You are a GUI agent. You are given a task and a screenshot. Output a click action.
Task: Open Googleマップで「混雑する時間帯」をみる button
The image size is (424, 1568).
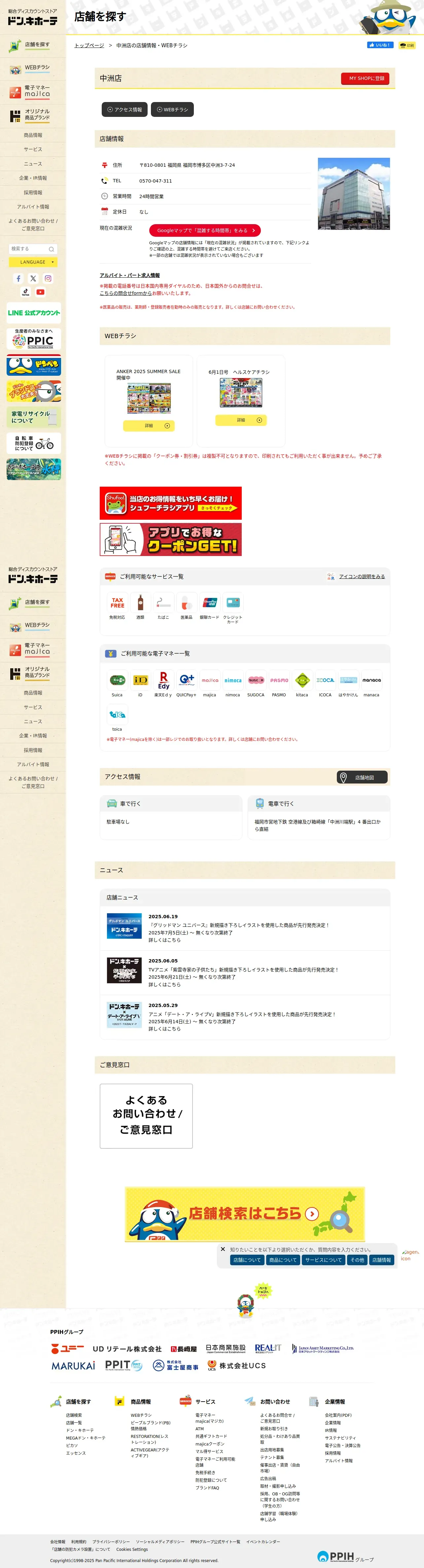pos(205,231)
